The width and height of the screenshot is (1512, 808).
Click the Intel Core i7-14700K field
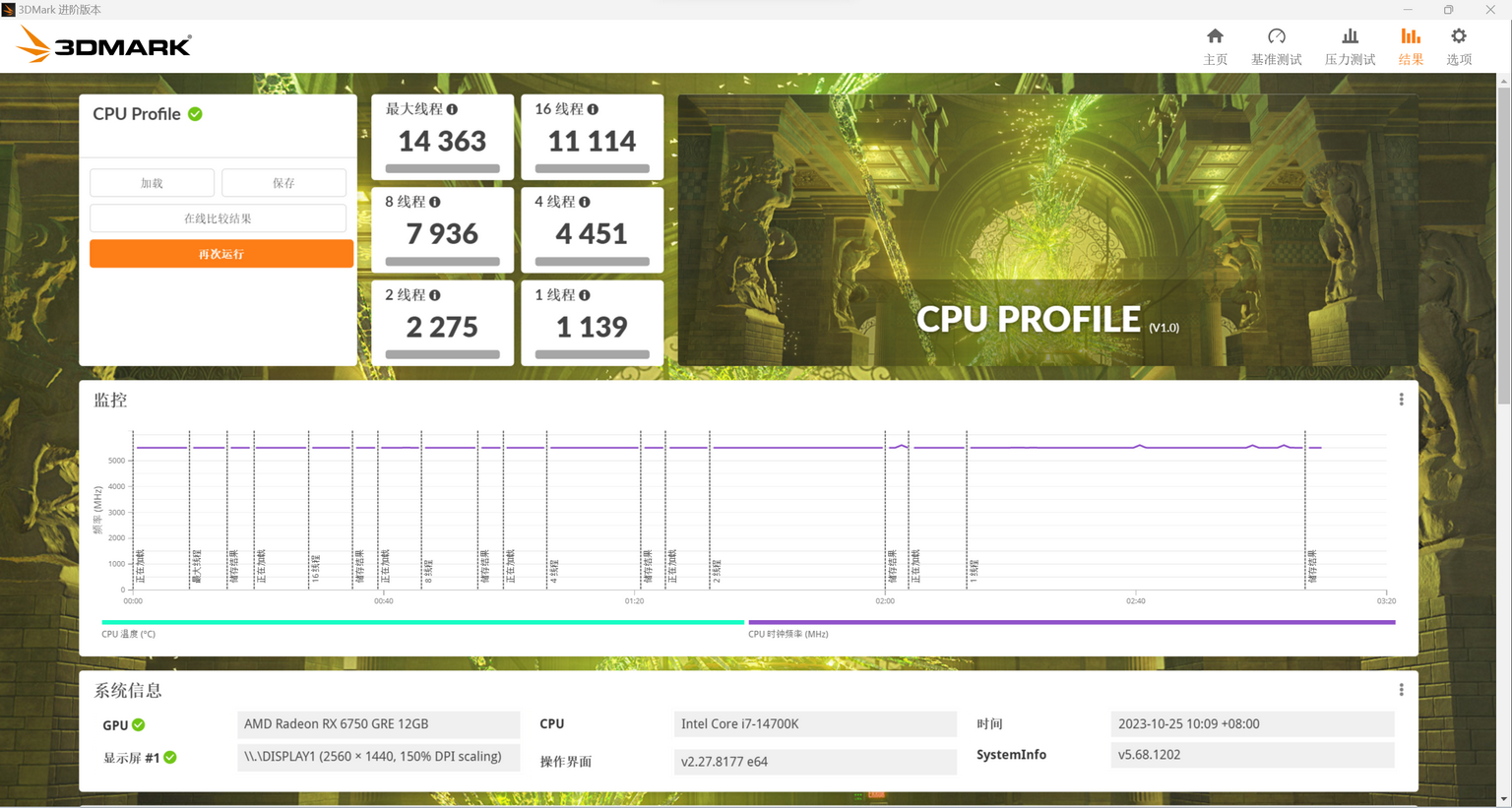pos(815,724)
